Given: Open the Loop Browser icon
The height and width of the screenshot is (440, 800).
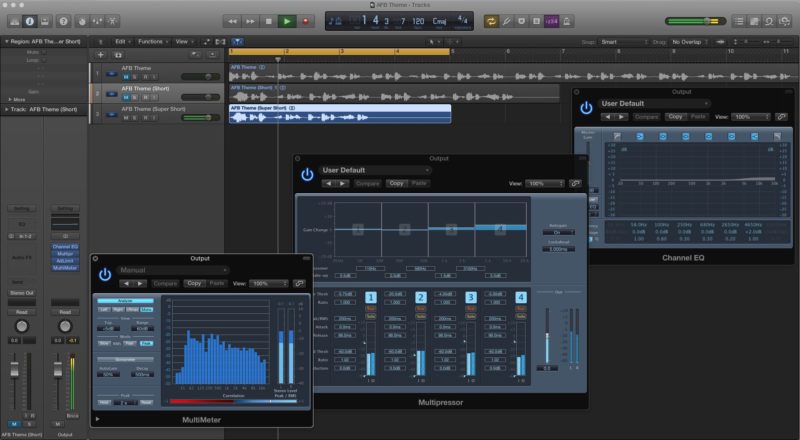Looking at the screenshot, I should [769, 21].
